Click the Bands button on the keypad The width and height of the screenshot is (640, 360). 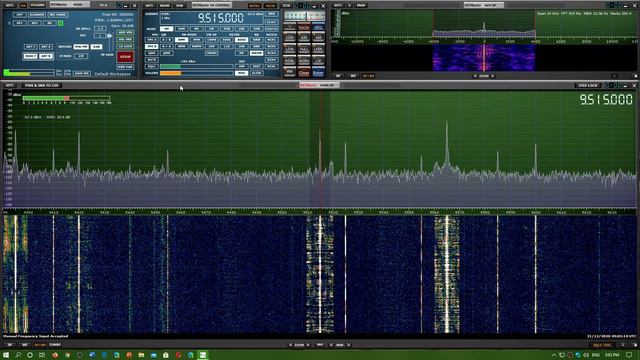pyautogui.click(x=304, y=27)
